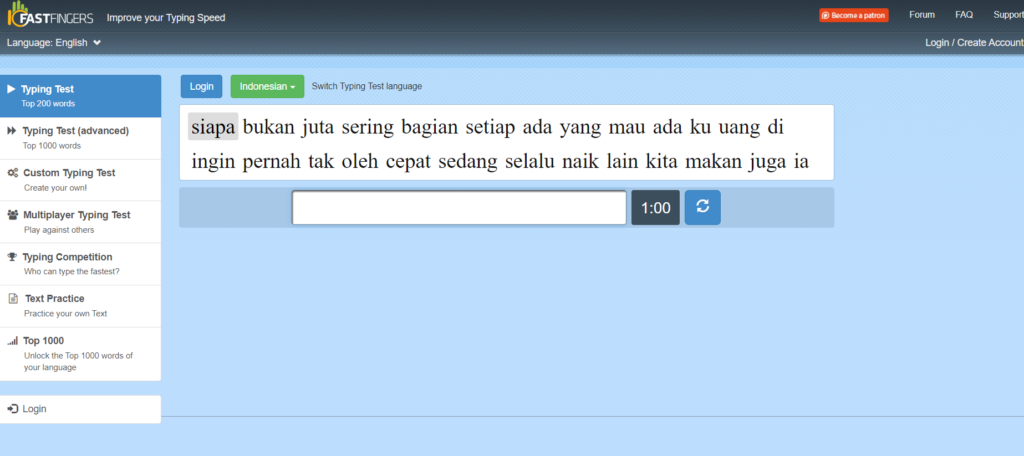Click the sign-in arrow icon in sidebar
1024x456 pixels.
[x=12, y=409]
